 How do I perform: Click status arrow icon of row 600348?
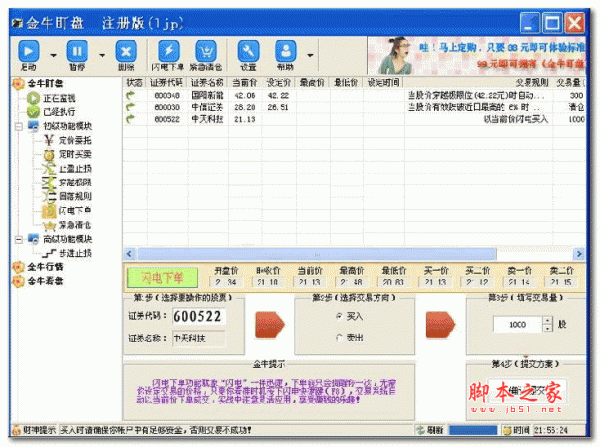point(130,95)
